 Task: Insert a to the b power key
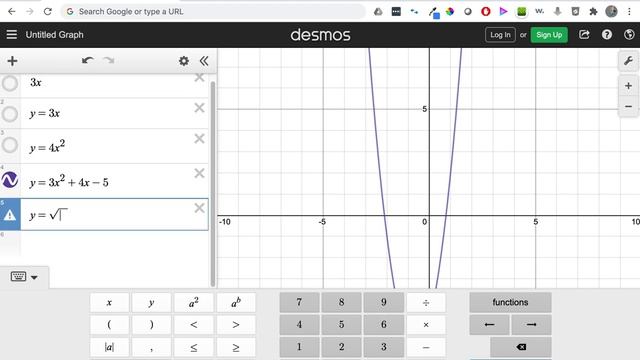click(236, 302)
